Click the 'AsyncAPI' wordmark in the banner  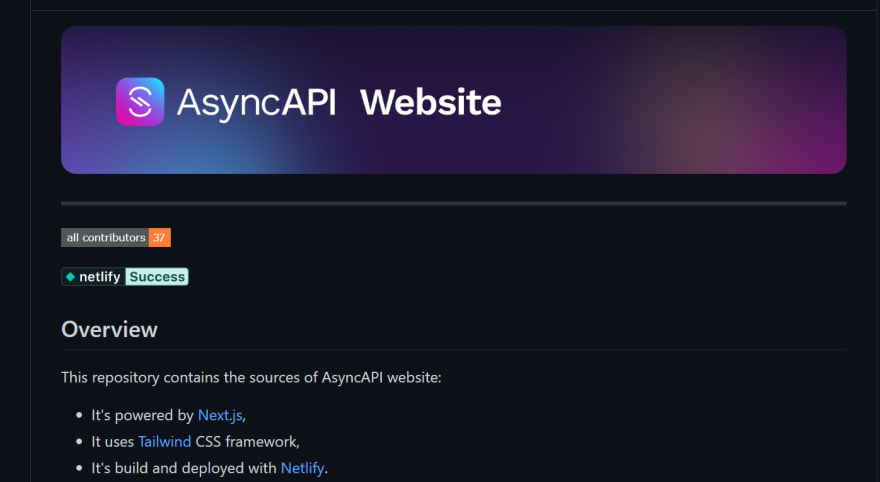(256, 103)
